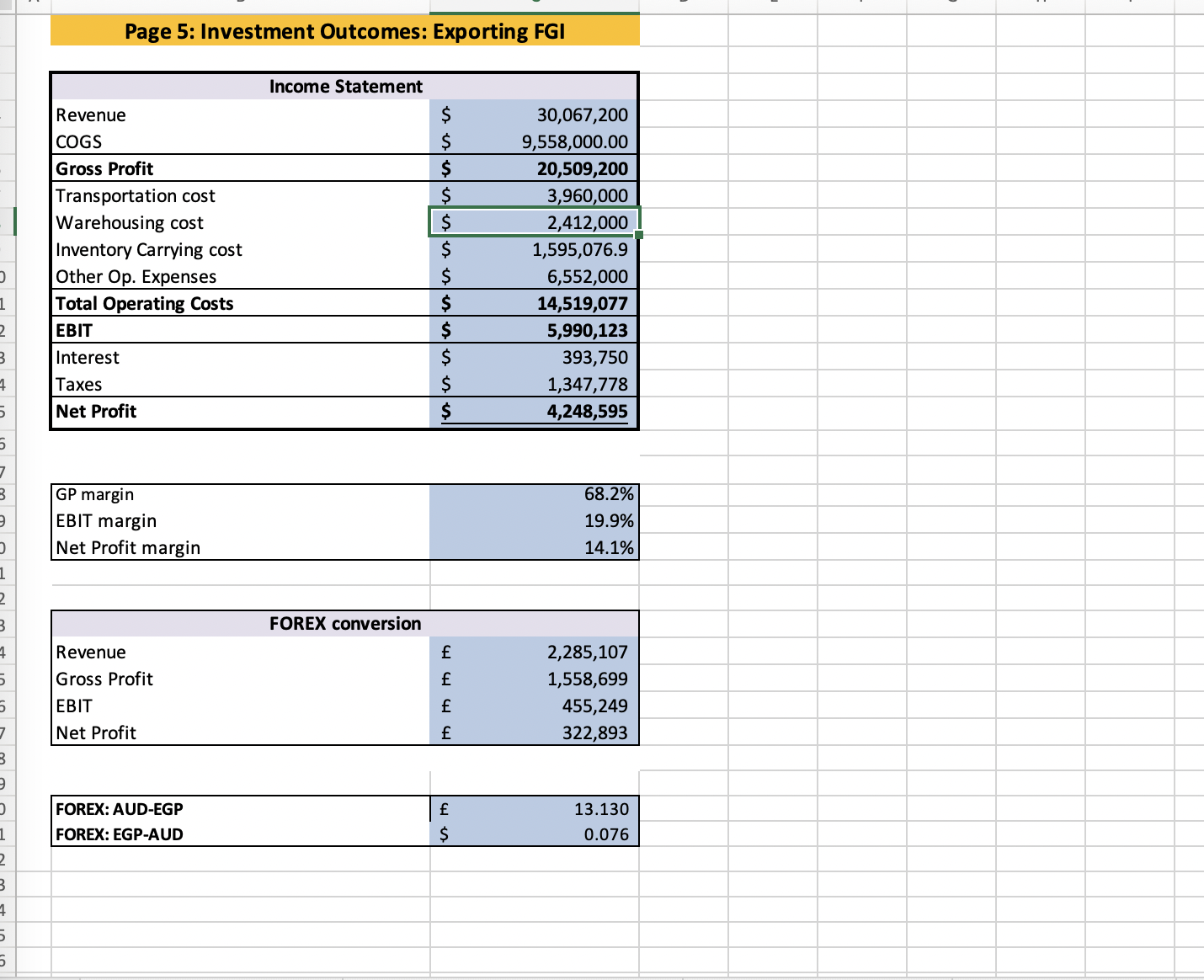Click the EBIT label in Income Statement
Image resolution: width=1204 pixels, height=980 pixels.
pos(74,331)
